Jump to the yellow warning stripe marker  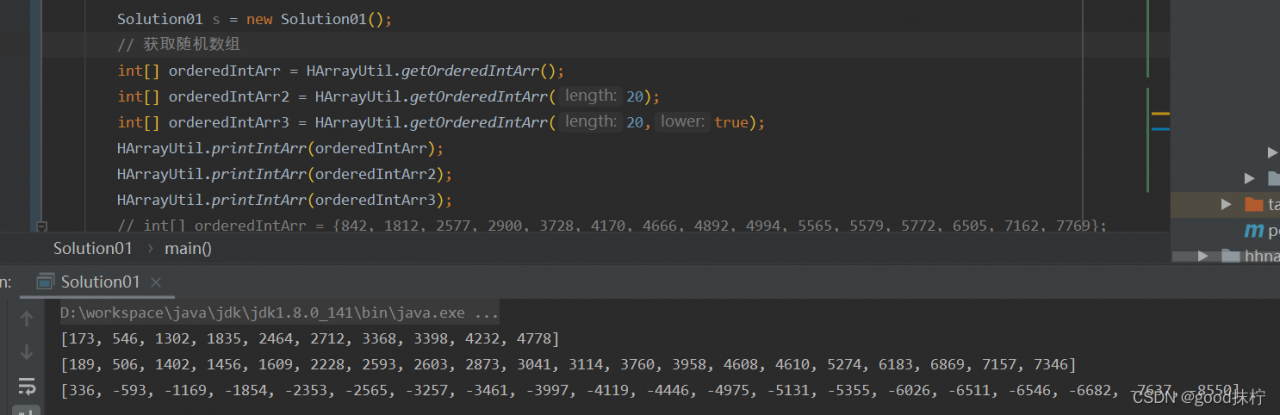click(1160, 114)
